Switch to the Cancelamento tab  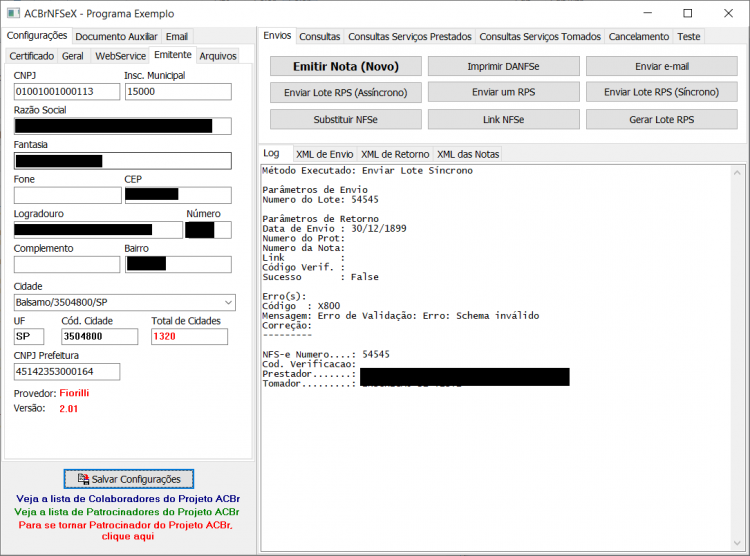(639, 36)
